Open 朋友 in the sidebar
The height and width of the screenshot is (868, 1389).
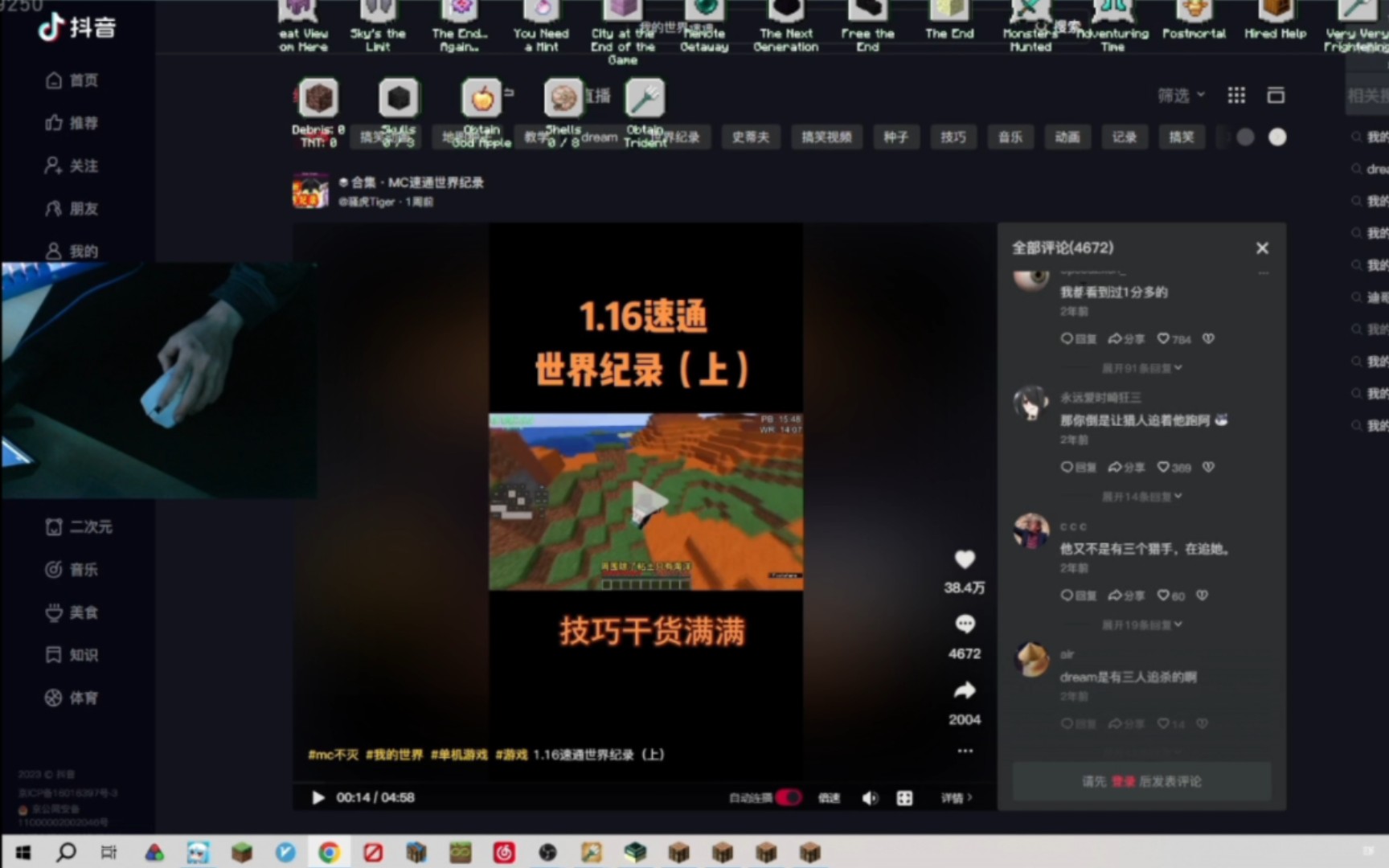pyautogui.click(x=72, y=209)
